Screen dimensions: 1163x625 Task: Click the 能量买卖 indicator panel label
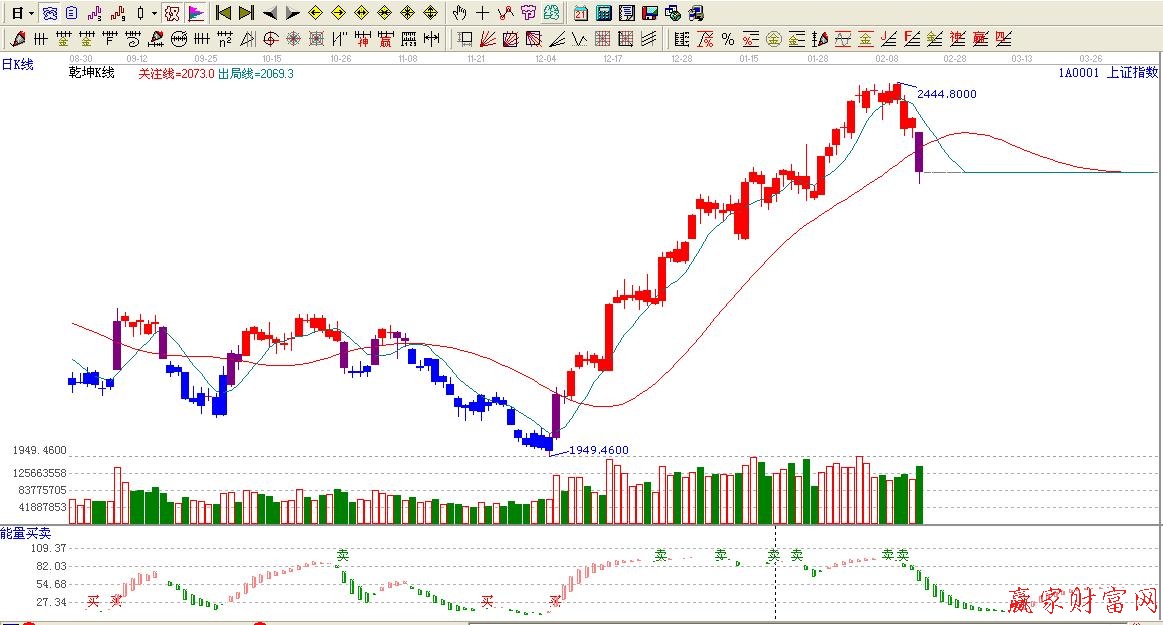click(25, 533)
